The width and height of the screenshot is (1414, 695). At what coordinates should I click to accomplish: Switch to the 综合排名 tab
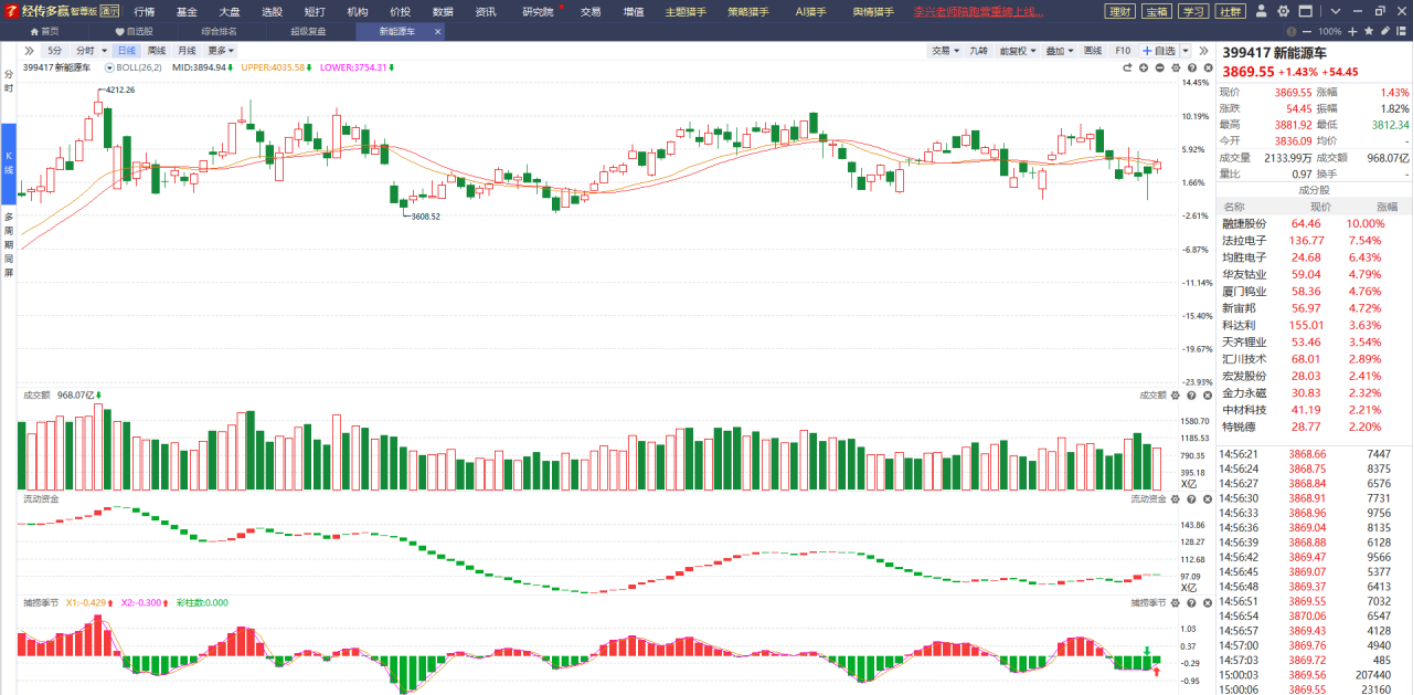(x=220, y=31)
